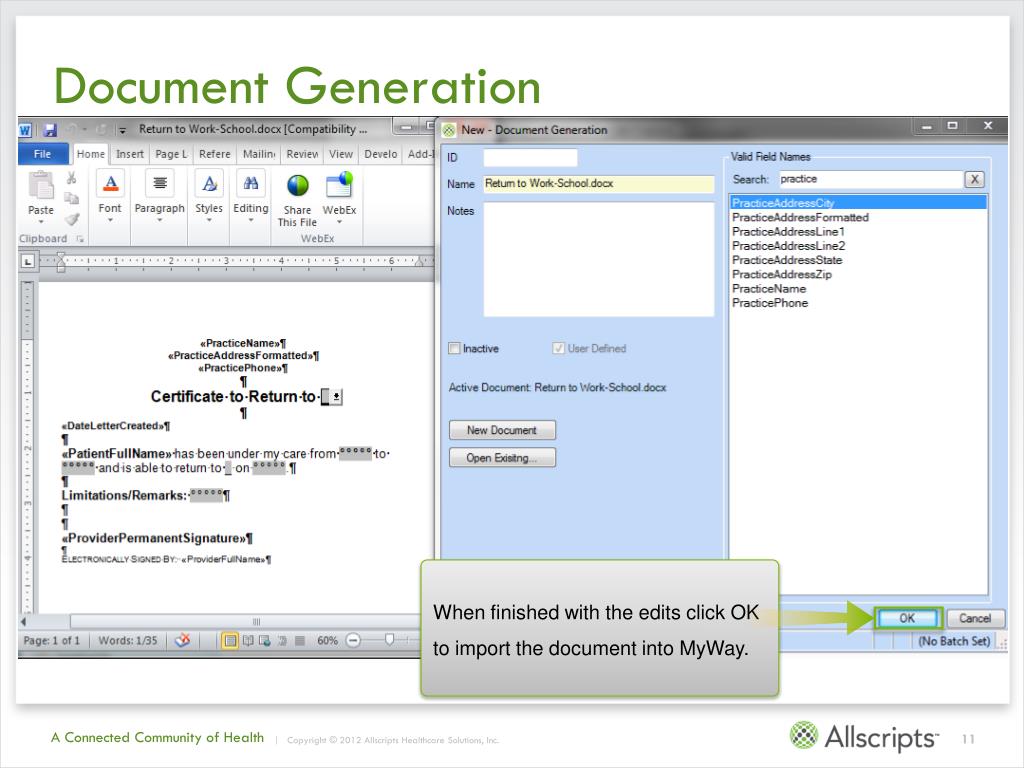The height and width of the screenshot is (768, 1024).
Task: Switch to the Developer ribbon tab
Action: (x=381, y=154)
